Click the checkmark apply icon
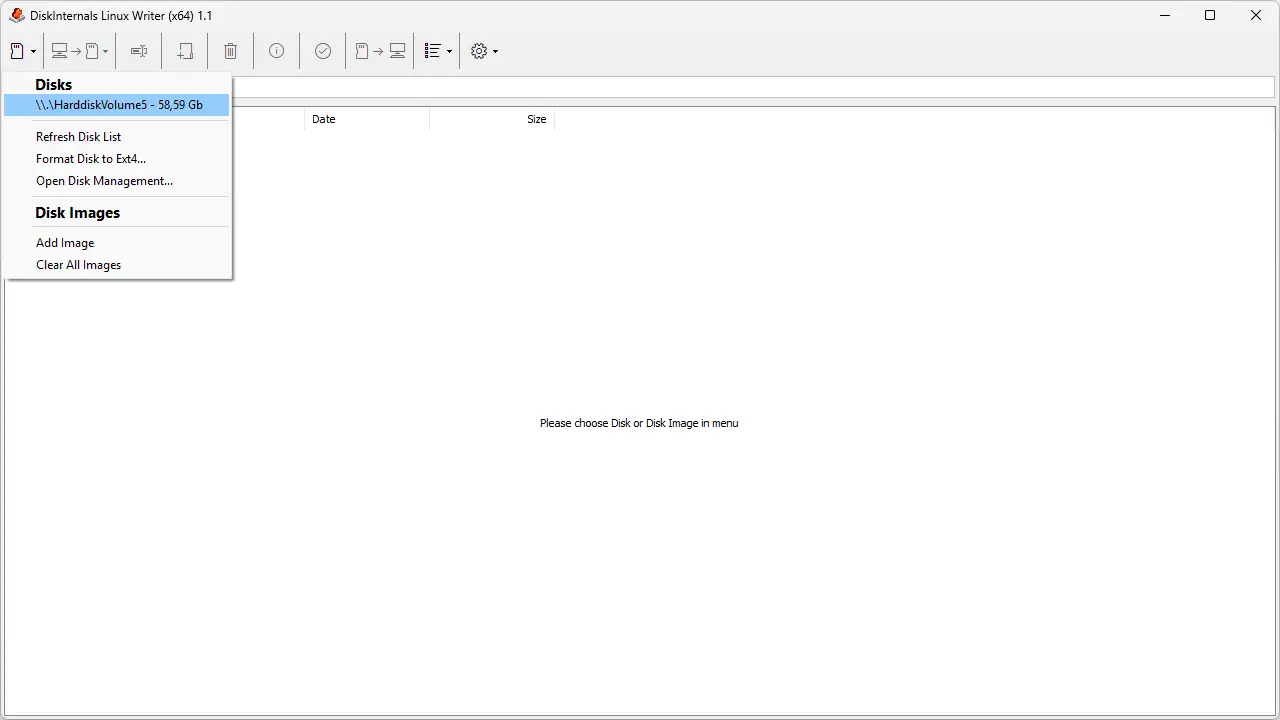Screen dimensions: 1280x720 click(323, 51)
